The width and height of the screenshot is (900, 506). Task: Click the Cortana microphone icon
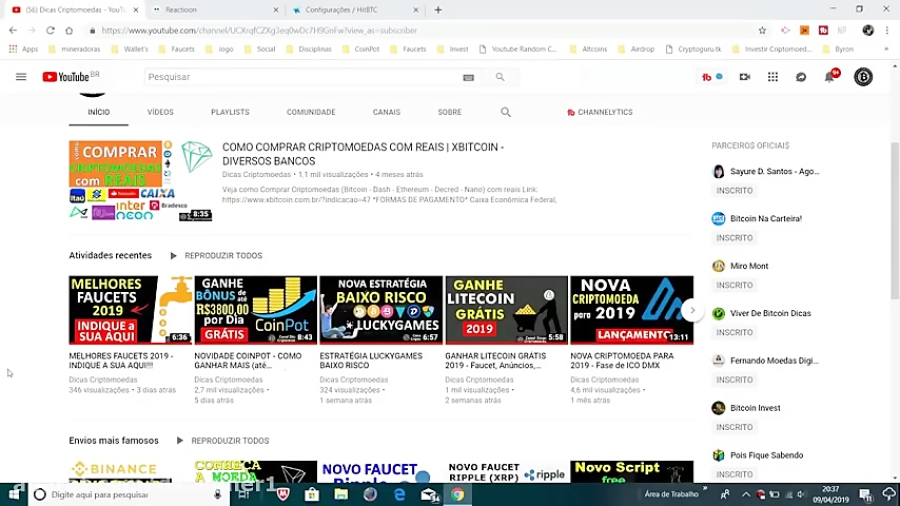(x=218, y=495)
